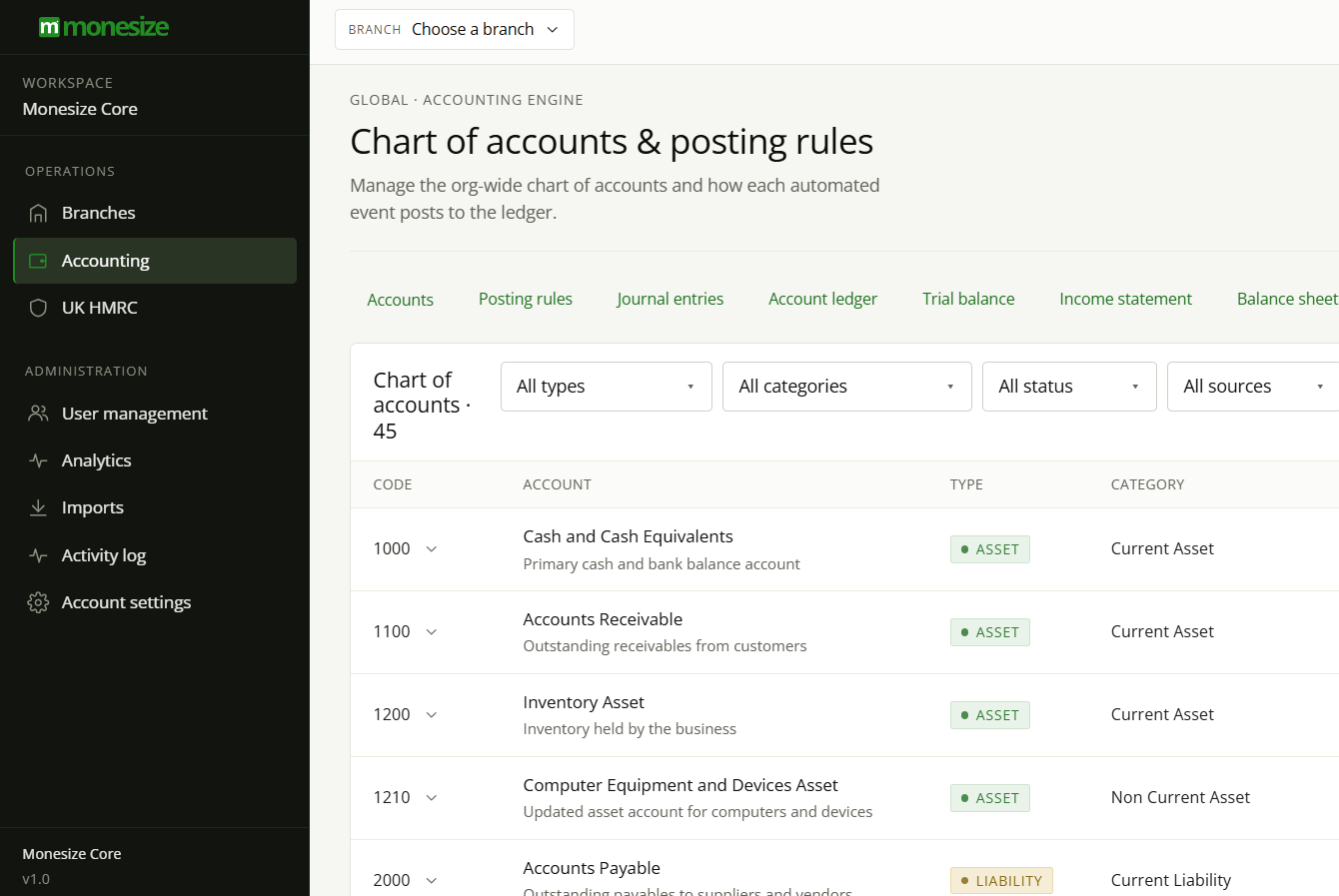Switch to the Accounts tab
The image size is (1339, 896).
400,300
